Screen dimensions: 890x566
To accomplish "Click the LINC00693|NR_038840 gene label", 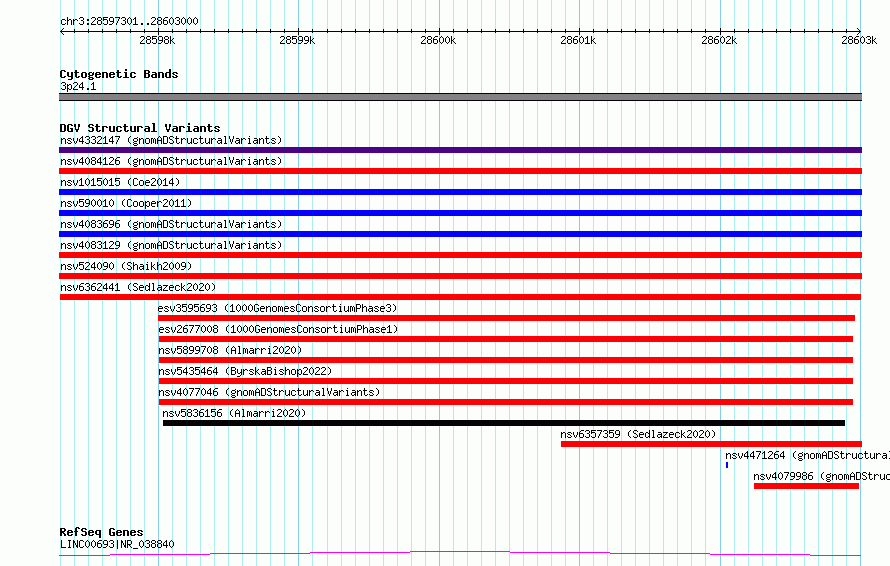I will (117, 544).
